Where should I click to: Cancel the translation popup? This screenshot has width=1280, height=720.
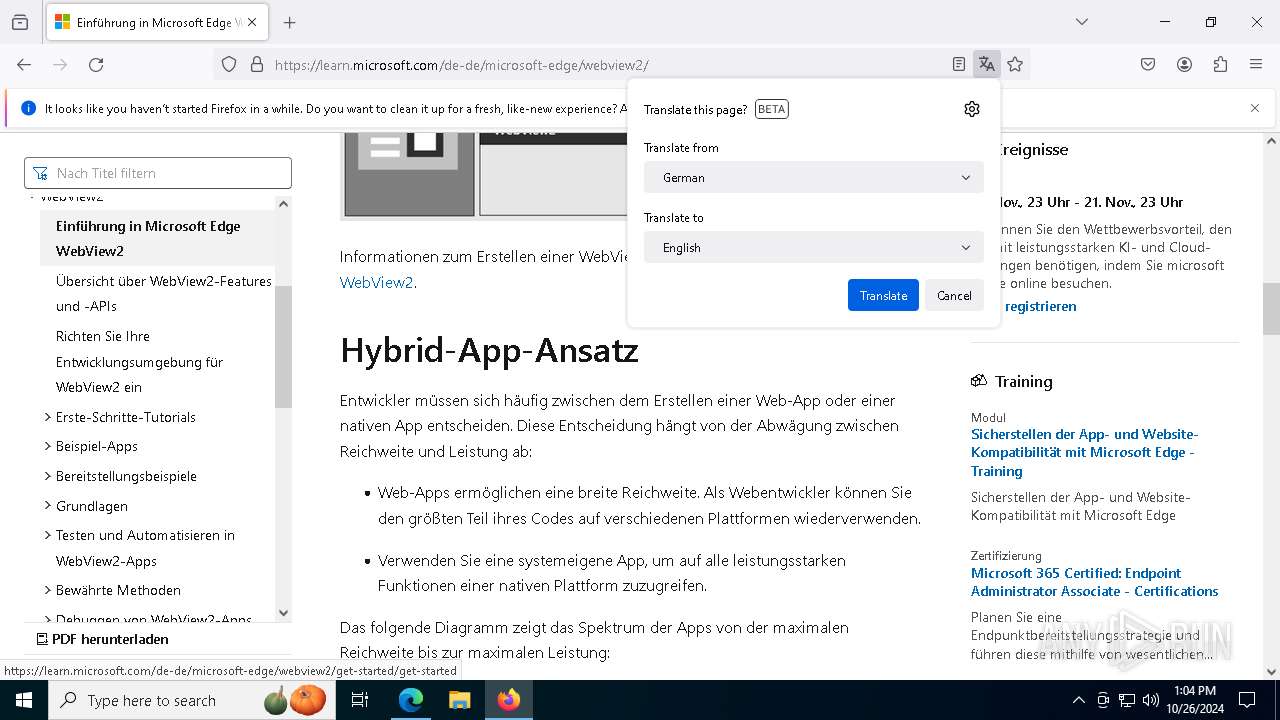pos(954,295)
